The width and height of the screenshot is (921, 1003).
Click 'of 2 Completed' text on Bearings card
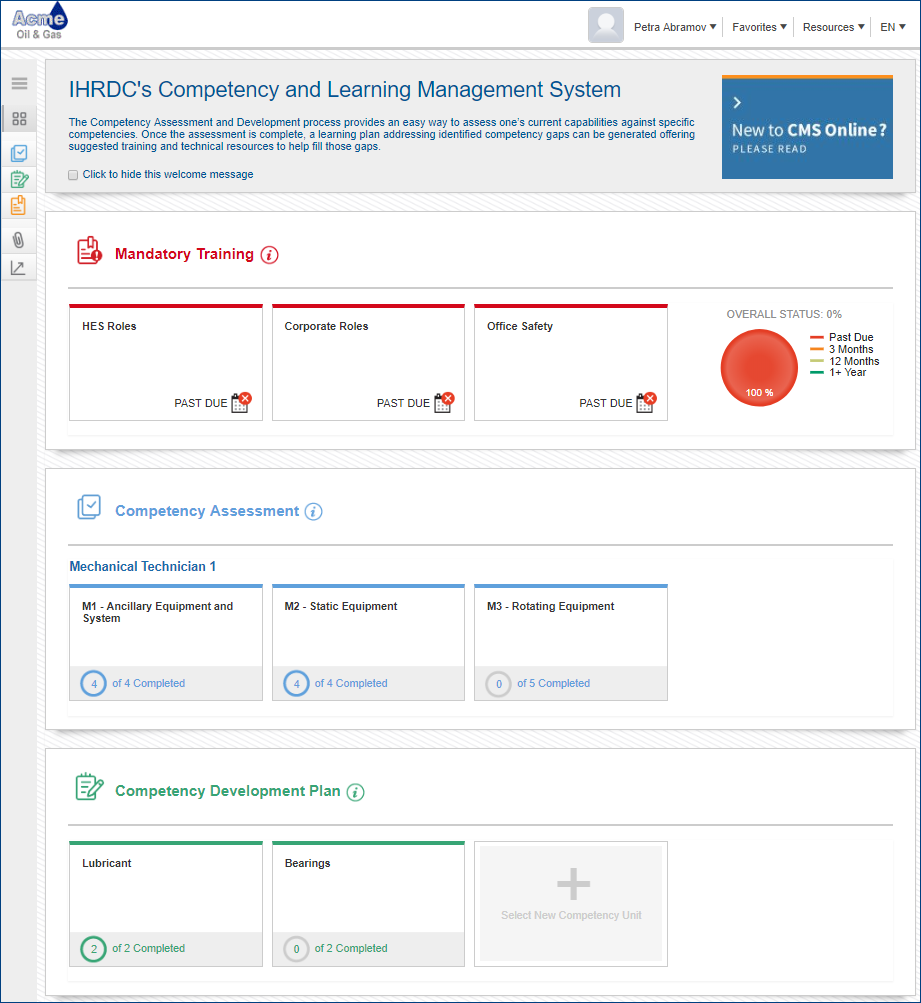(351, 949)
